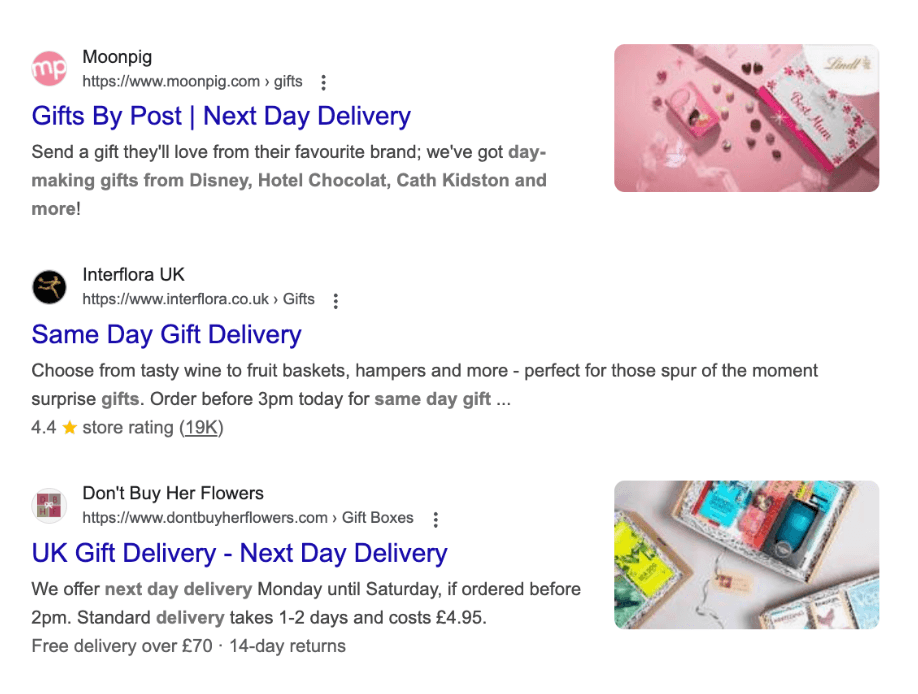Open three-dot menu for Moonpig result

[x=323, y=82]
